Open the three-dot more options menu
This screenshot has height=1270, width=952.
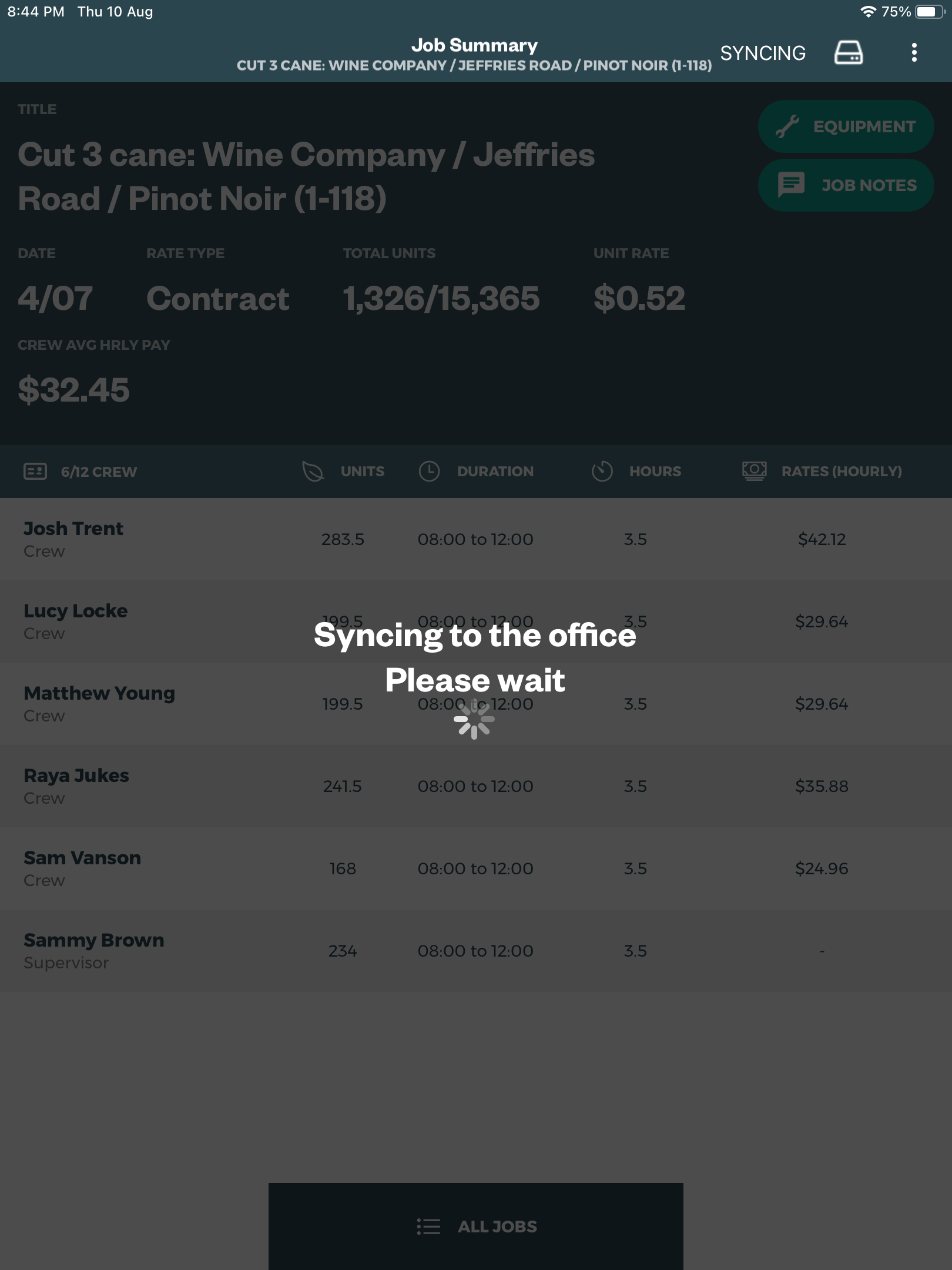[x=914, y=53]
